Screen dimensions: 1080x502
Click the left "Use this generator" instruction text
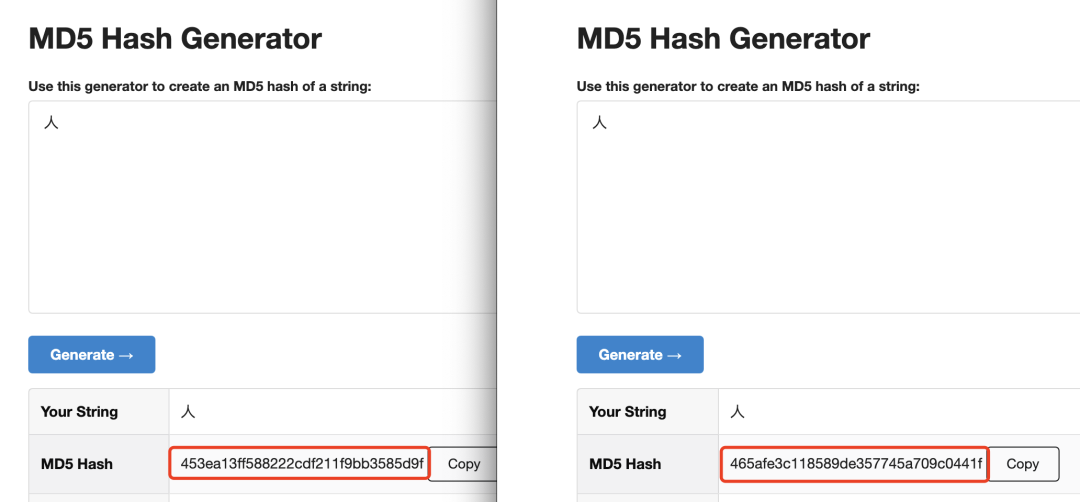200,87
